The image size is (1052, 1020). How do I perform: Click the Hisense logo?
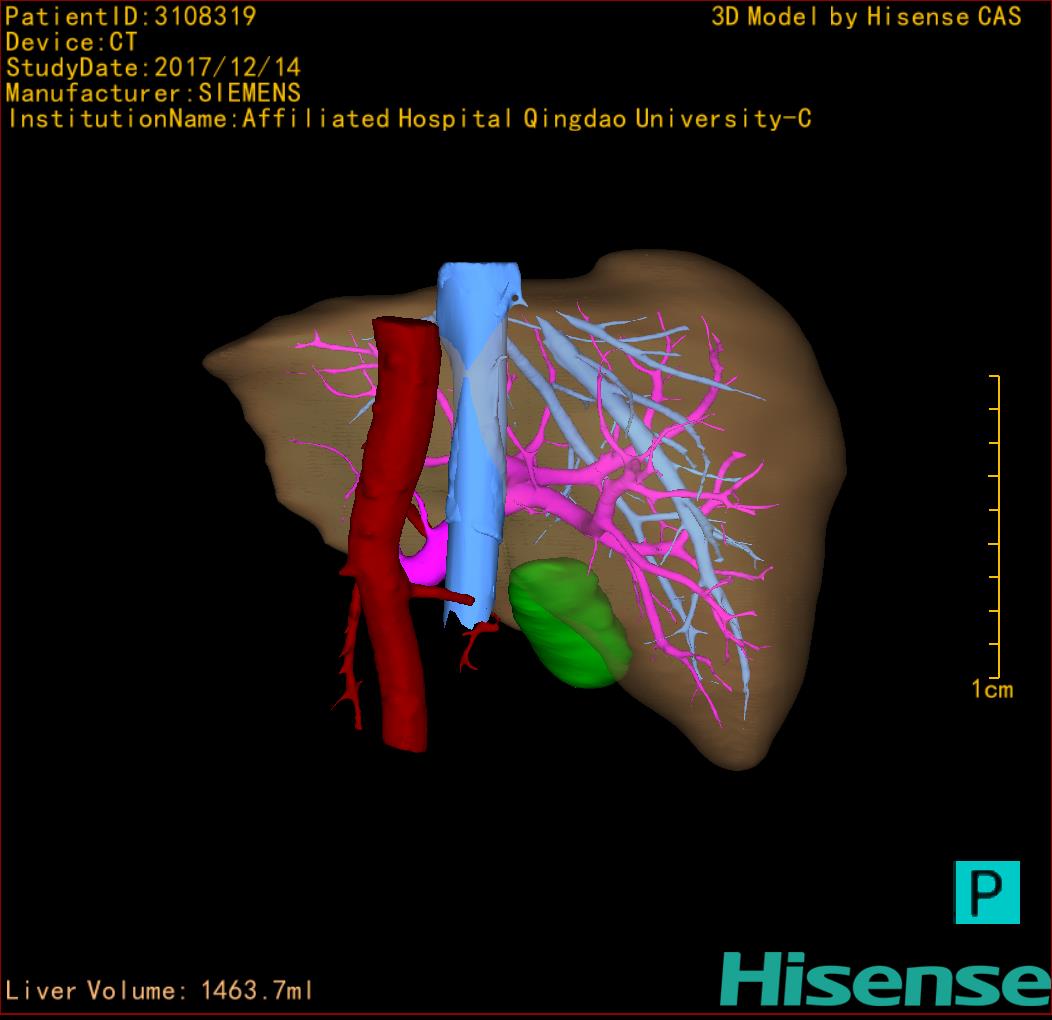coord(886,979)
